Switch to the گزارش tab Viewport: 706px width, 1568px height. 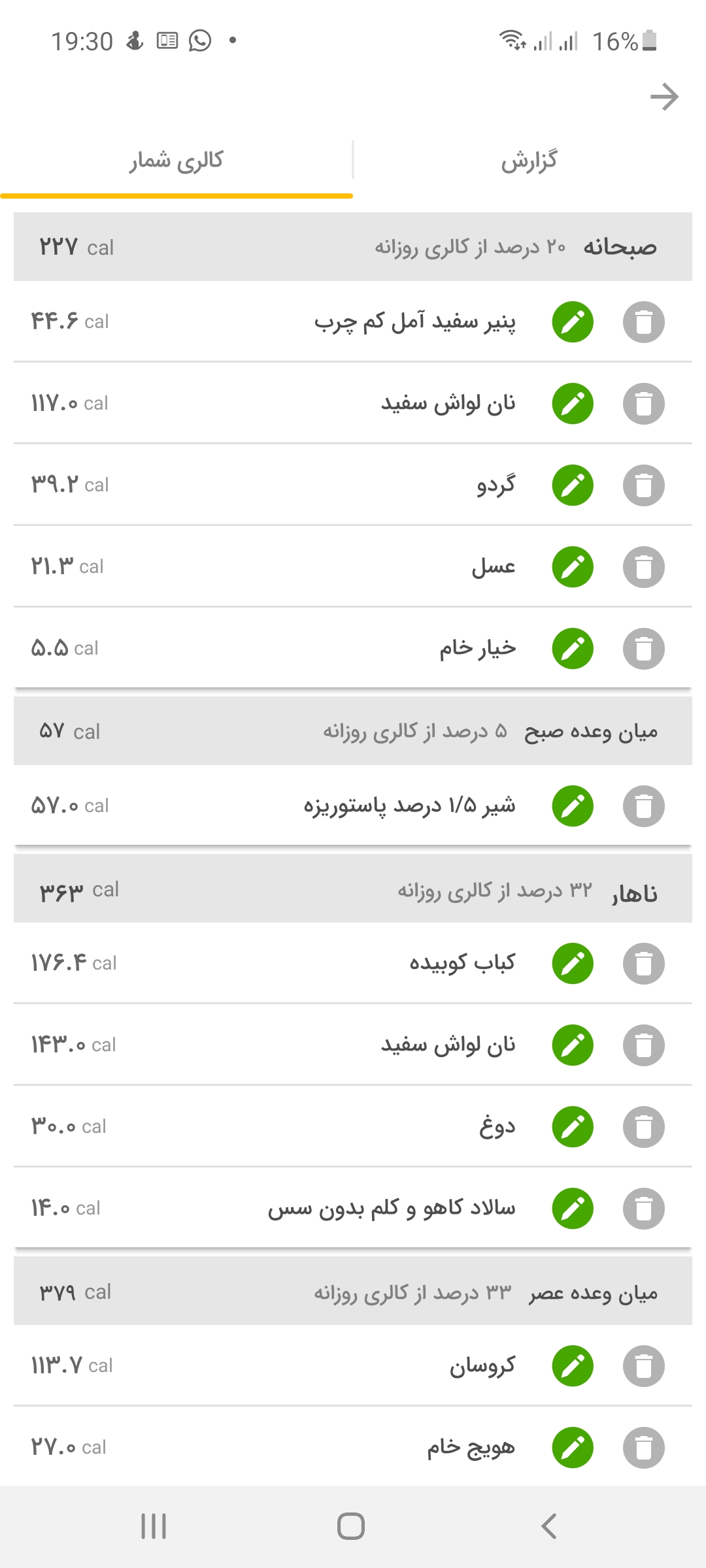click(x=529, y=161)
